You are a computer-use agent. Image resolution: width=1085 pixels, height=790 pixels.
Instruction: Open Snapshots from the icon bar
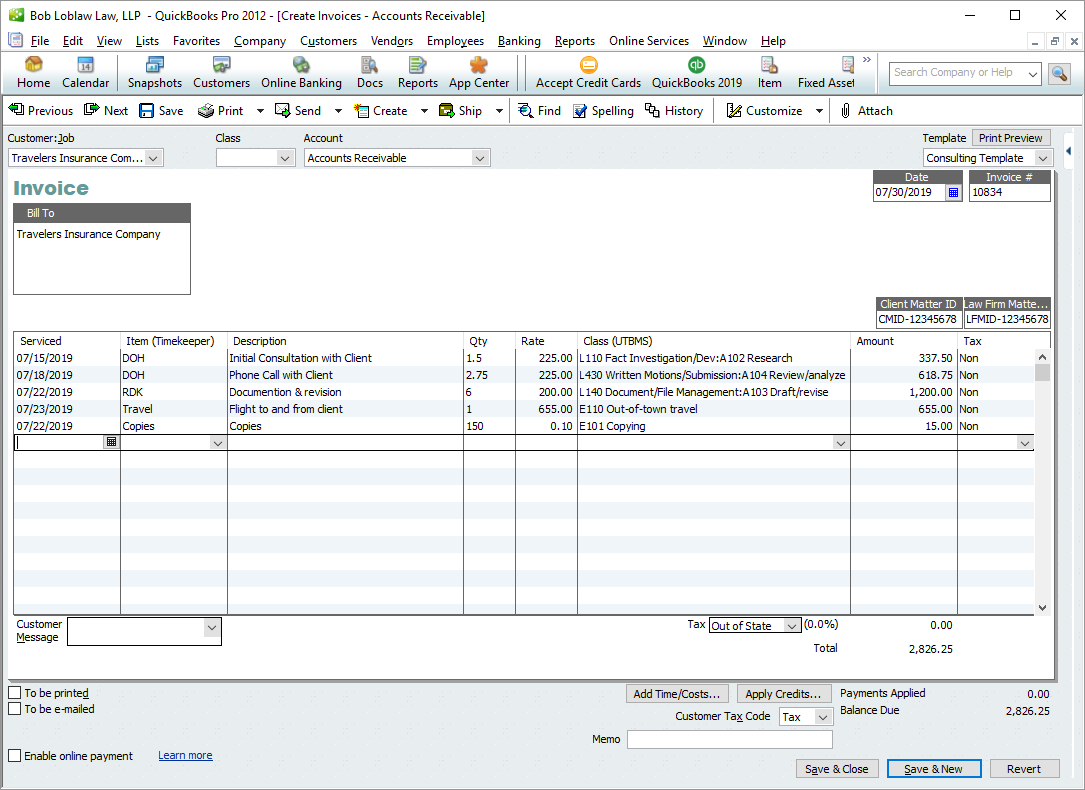pos(154,73)
